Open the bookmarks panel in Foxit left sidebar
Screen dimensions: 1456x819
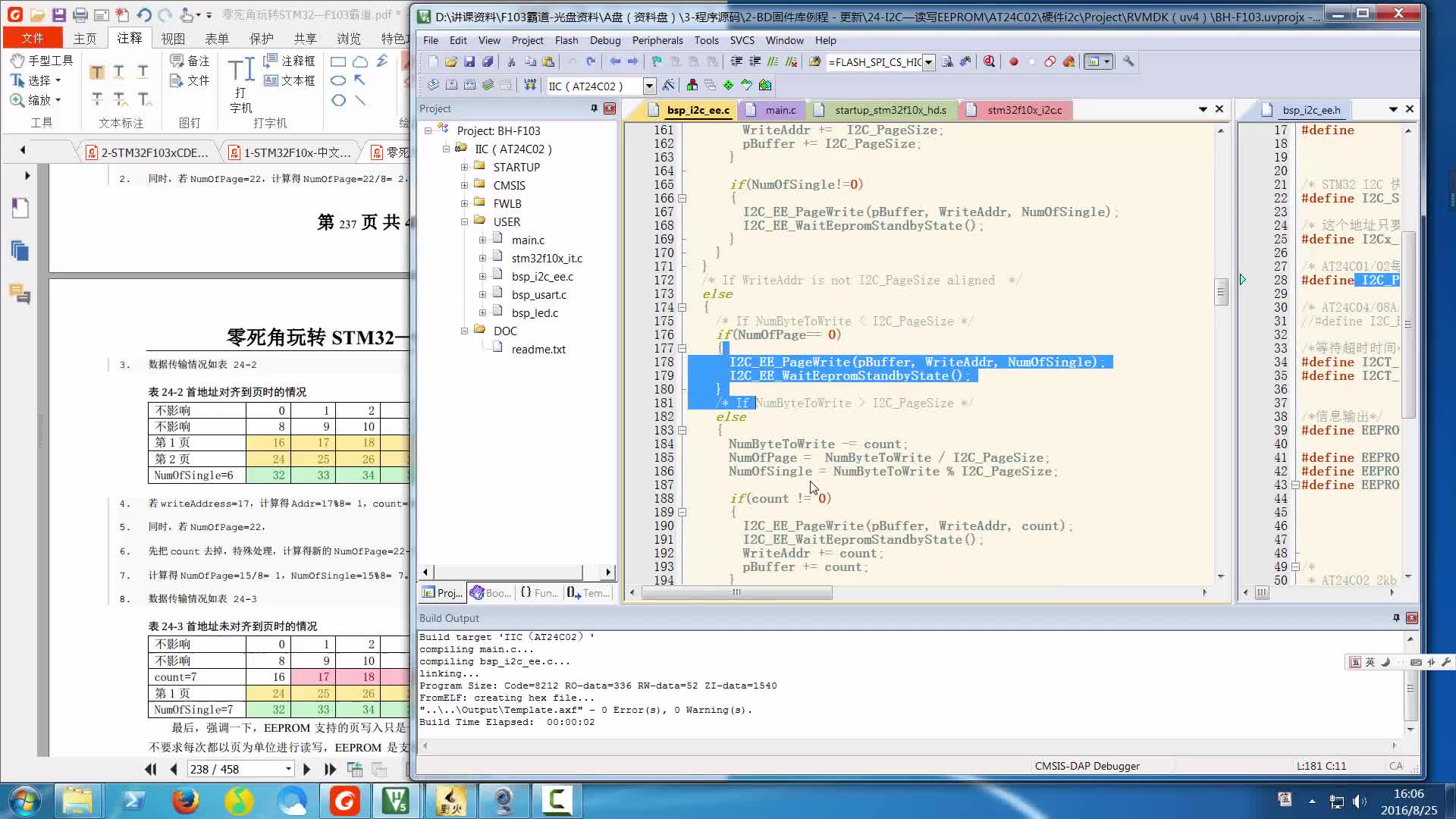point(20,208)
